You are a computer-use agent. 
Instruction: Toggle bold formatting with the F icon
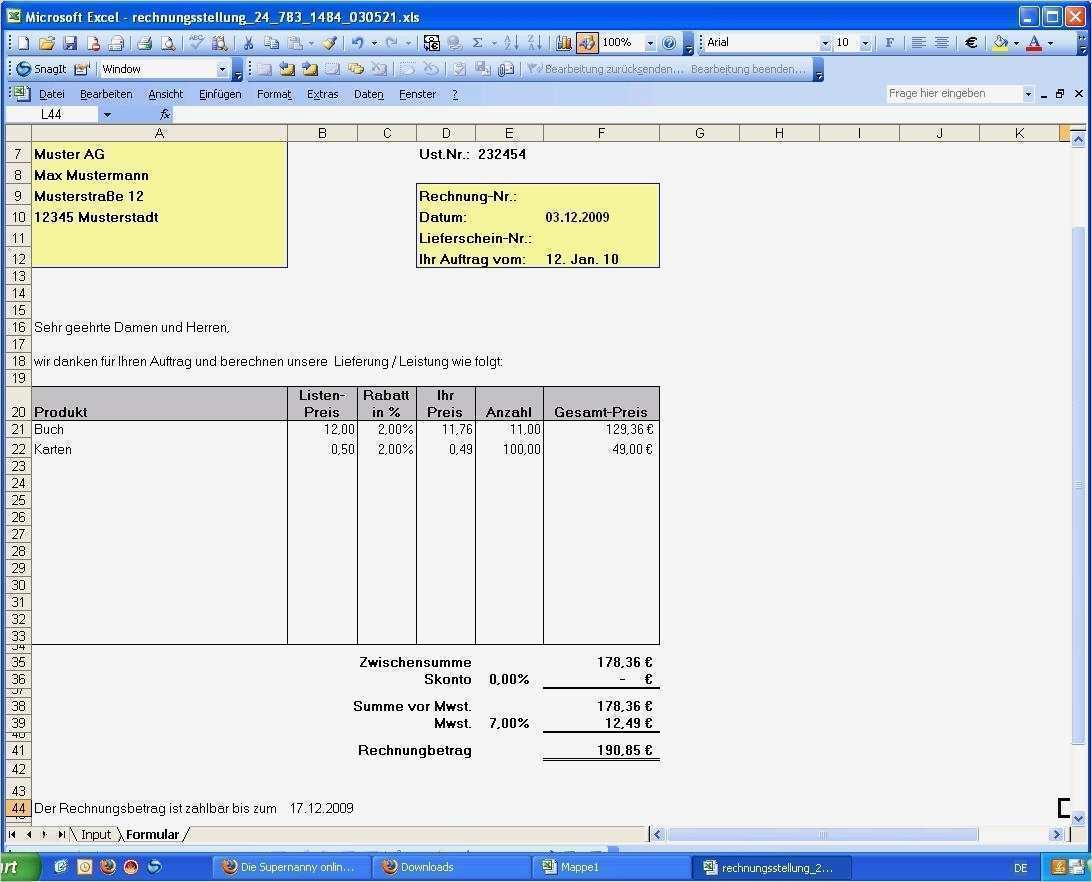(890, 42)
